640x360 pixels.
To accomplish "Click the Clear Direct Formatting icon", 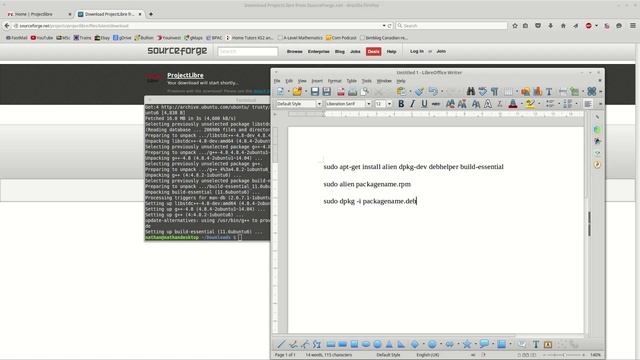I will pyautogui.click(x=500, y=104).
